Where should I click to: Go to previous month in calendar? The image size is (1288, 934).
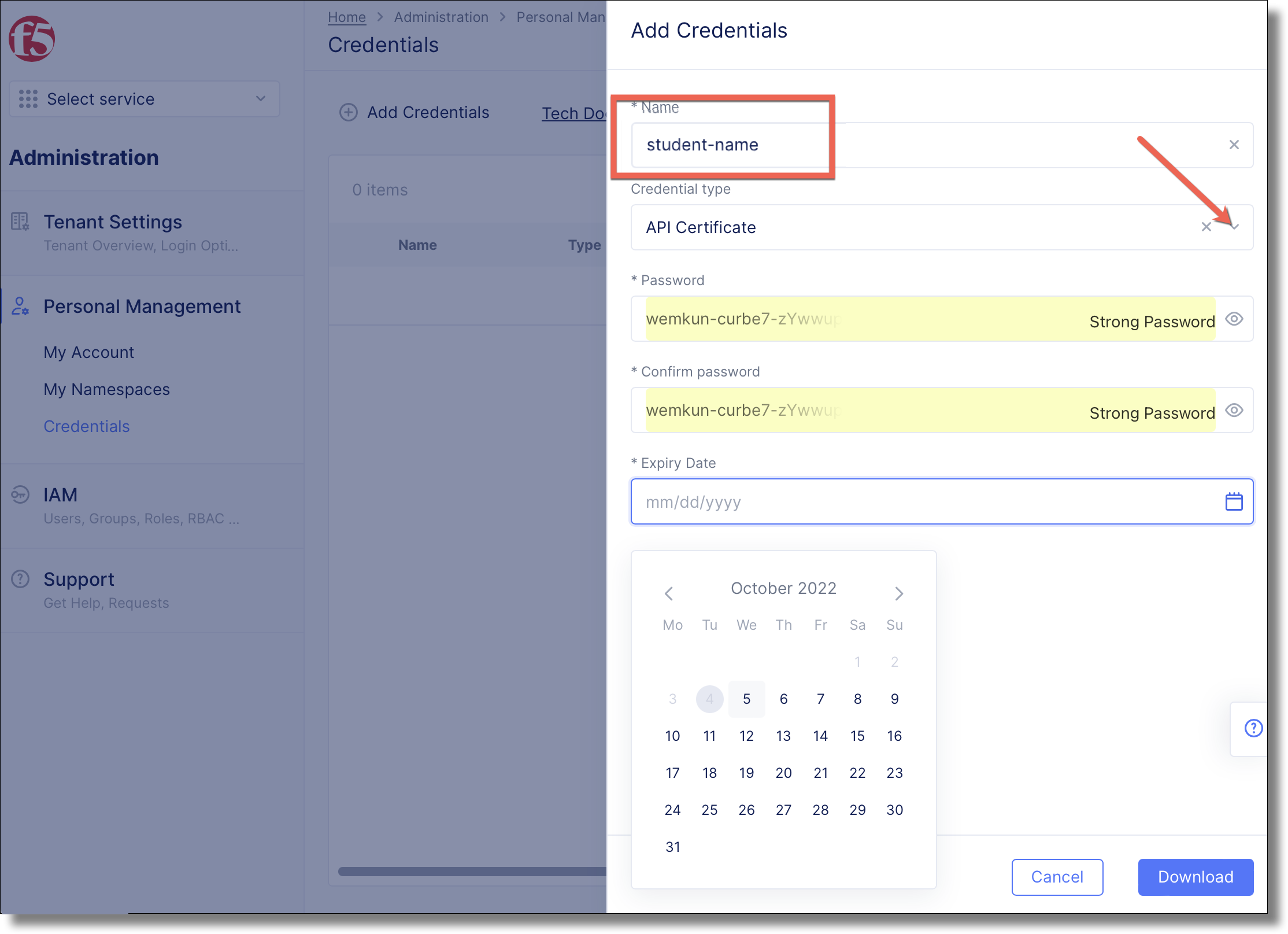669,593
